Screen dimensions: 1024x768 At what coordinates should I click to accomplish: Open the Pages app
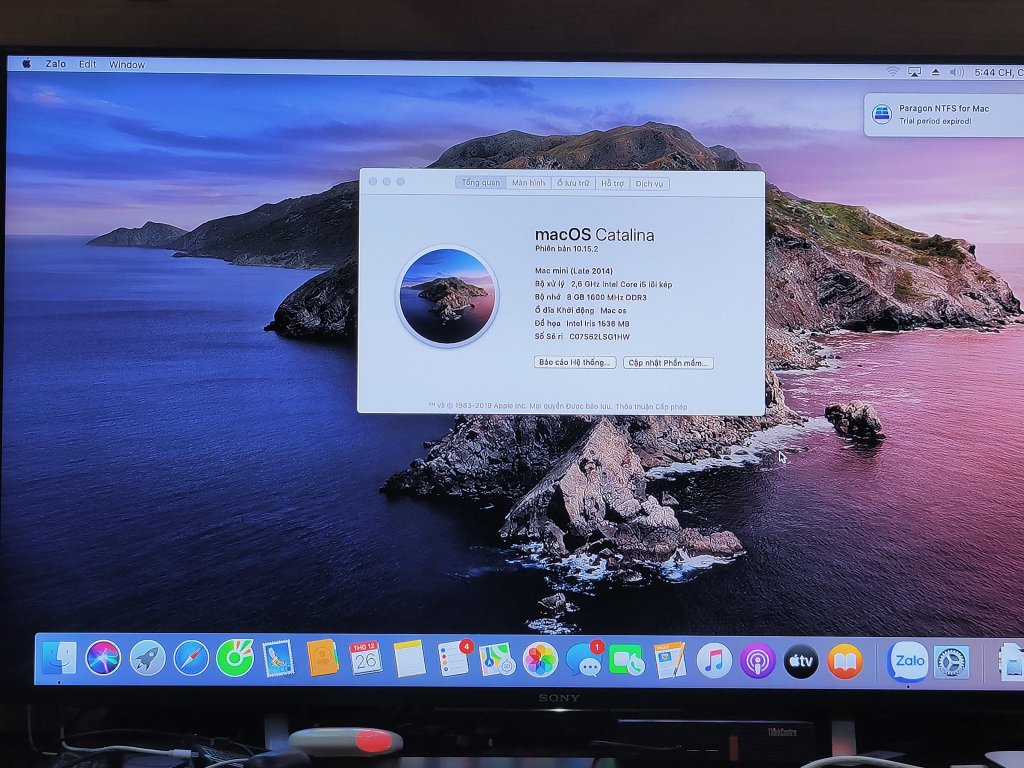(671, 660)
